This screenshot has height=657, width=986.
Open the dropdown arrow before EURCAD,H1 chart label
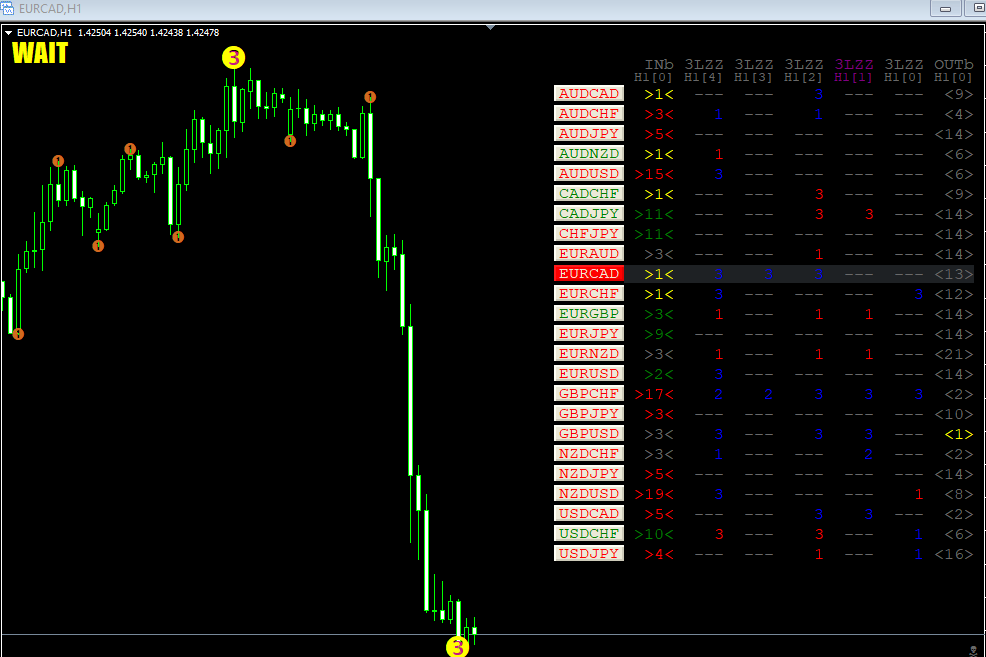tap(8, 33)
